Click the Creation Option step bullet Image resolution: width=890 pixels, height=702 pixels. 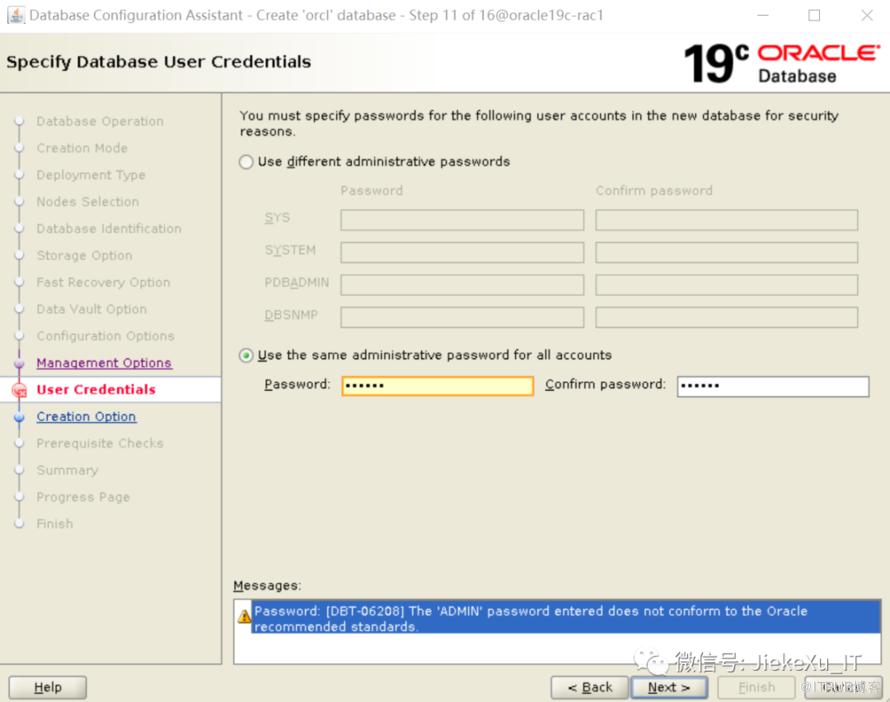click(x=18, y=418)
